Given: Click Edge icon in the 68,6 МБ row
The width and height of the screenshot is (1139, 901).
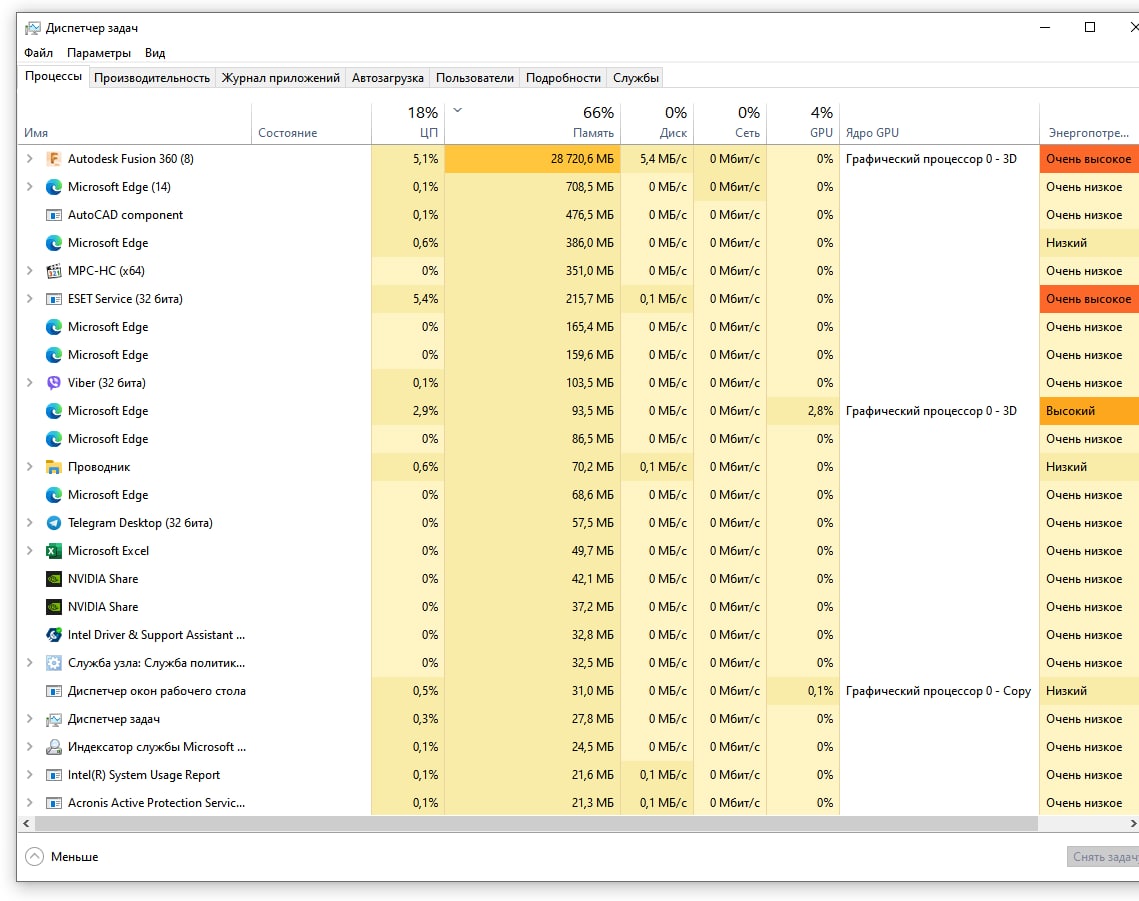Looking at the screenshot, I should (x=54, y=495).
